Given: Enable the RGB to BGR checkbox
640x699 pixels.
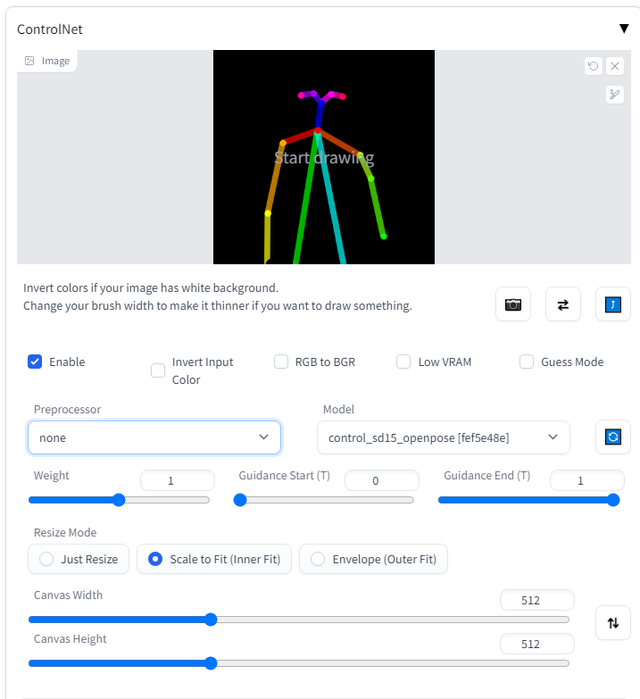Looking at the screenshot, I should (281, 362).
